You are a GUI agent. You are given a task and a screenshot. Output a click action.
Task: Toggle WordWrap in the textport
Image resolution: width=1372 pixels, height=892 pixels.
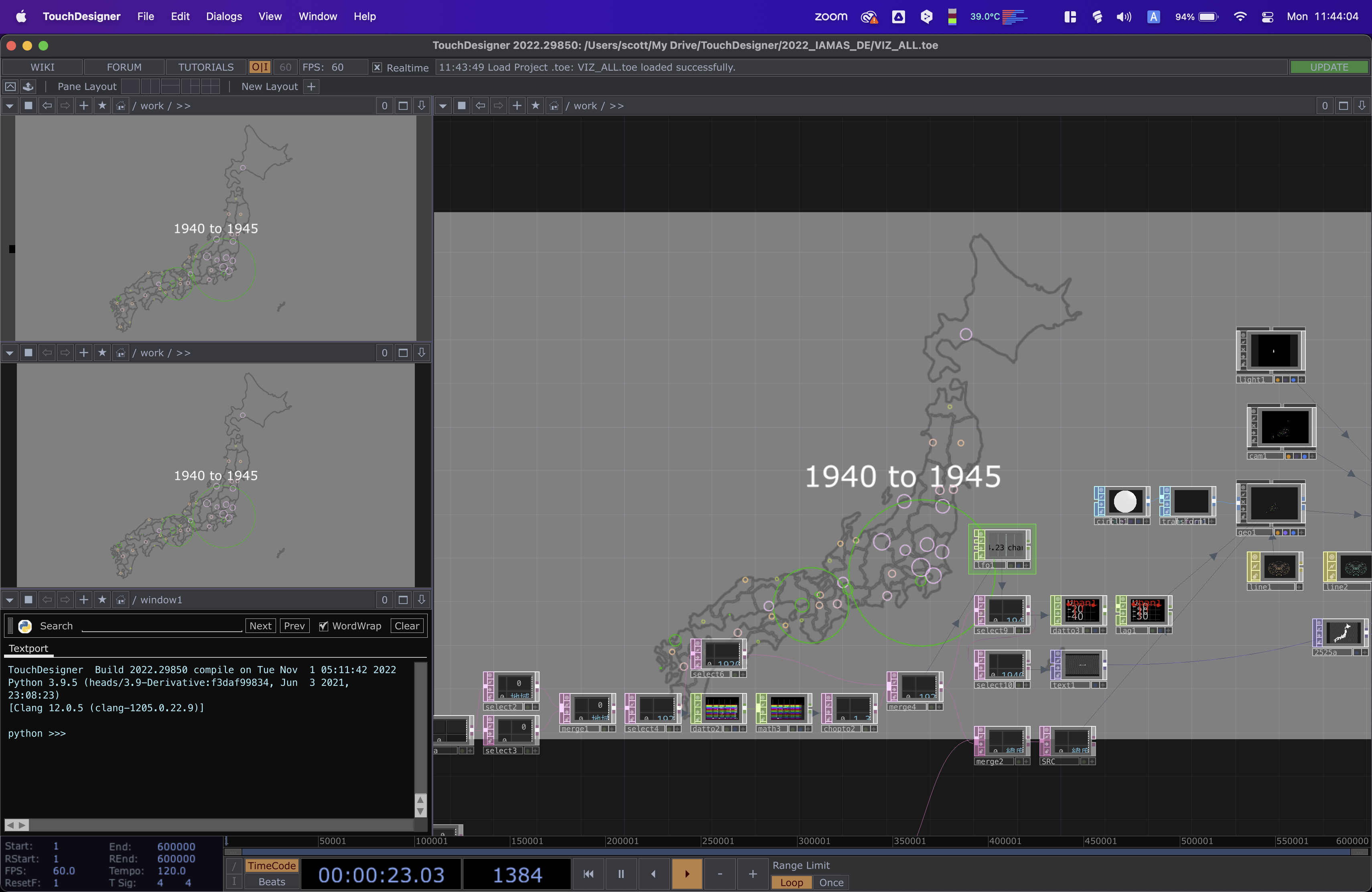tap(323, 626)
